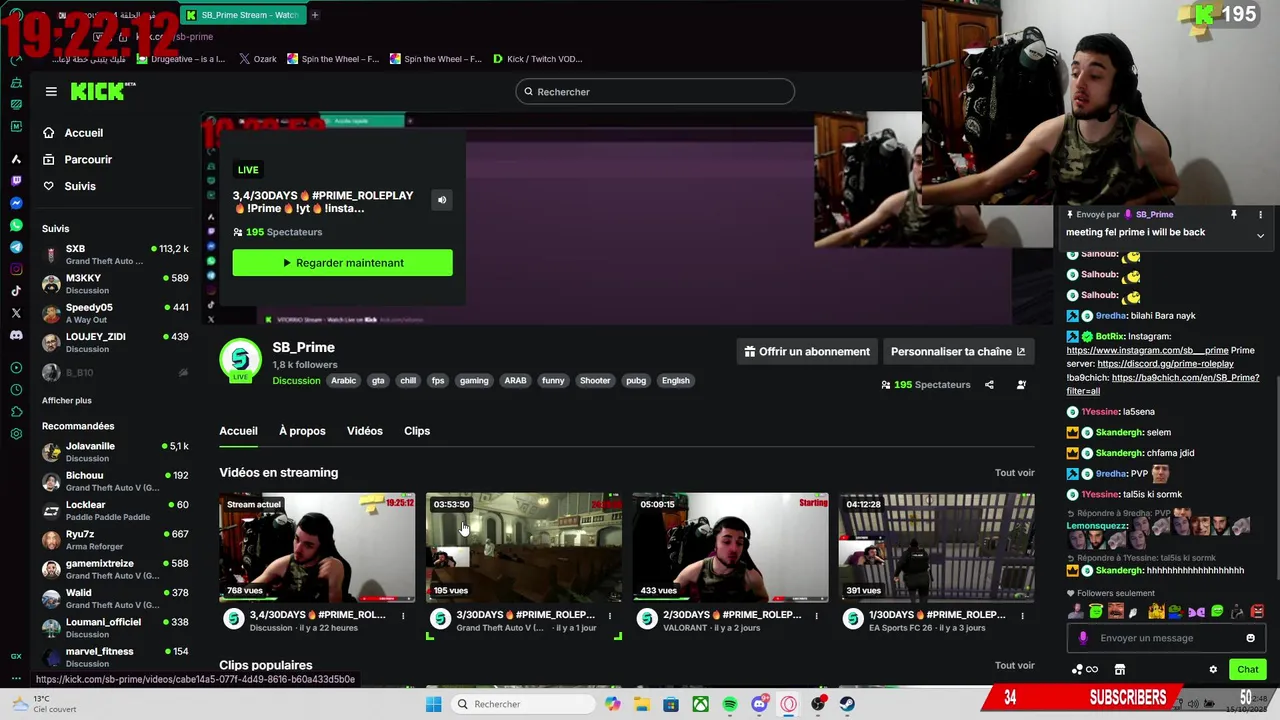Open SXB channel in followed list
Viewport: 1280px width, 720px height.
pos(115,255)
